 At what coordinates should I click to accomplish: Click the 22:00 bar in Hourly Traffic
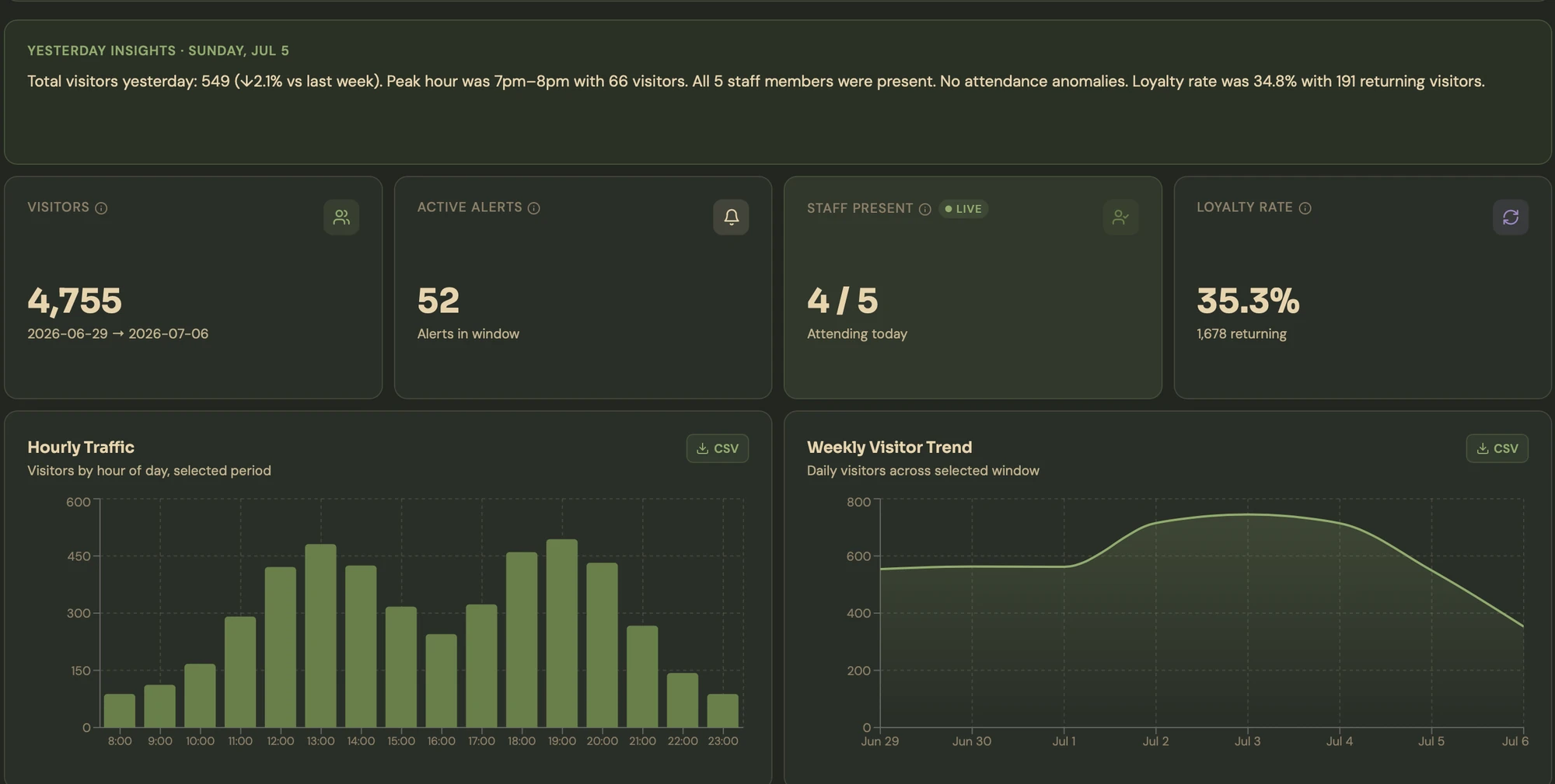coord(683,700)
